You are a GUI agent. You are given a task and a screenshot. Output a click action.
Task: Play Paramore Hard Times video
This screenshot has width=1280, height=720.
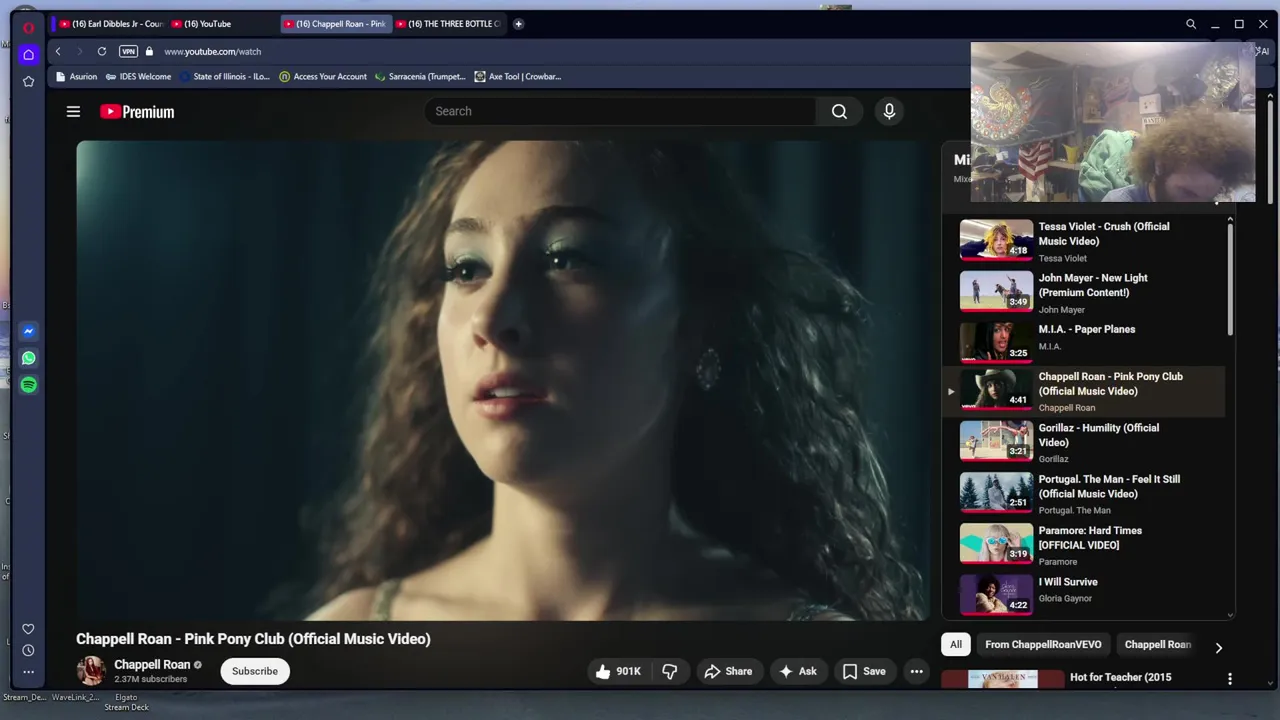[1085, 545]
